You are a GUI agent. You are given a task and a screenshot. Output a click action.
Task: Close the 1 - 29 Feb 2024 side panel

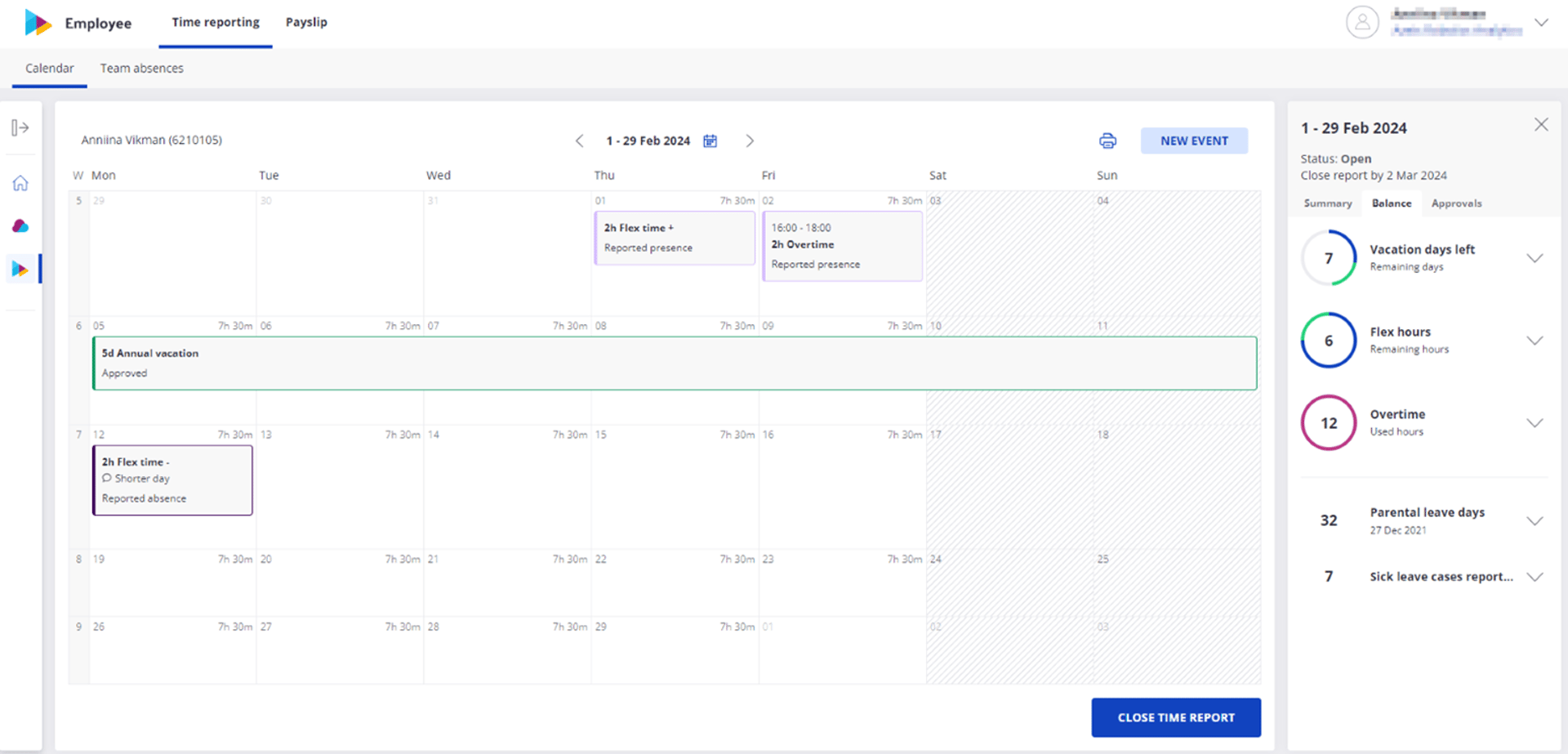click(x=1541, y=124)
